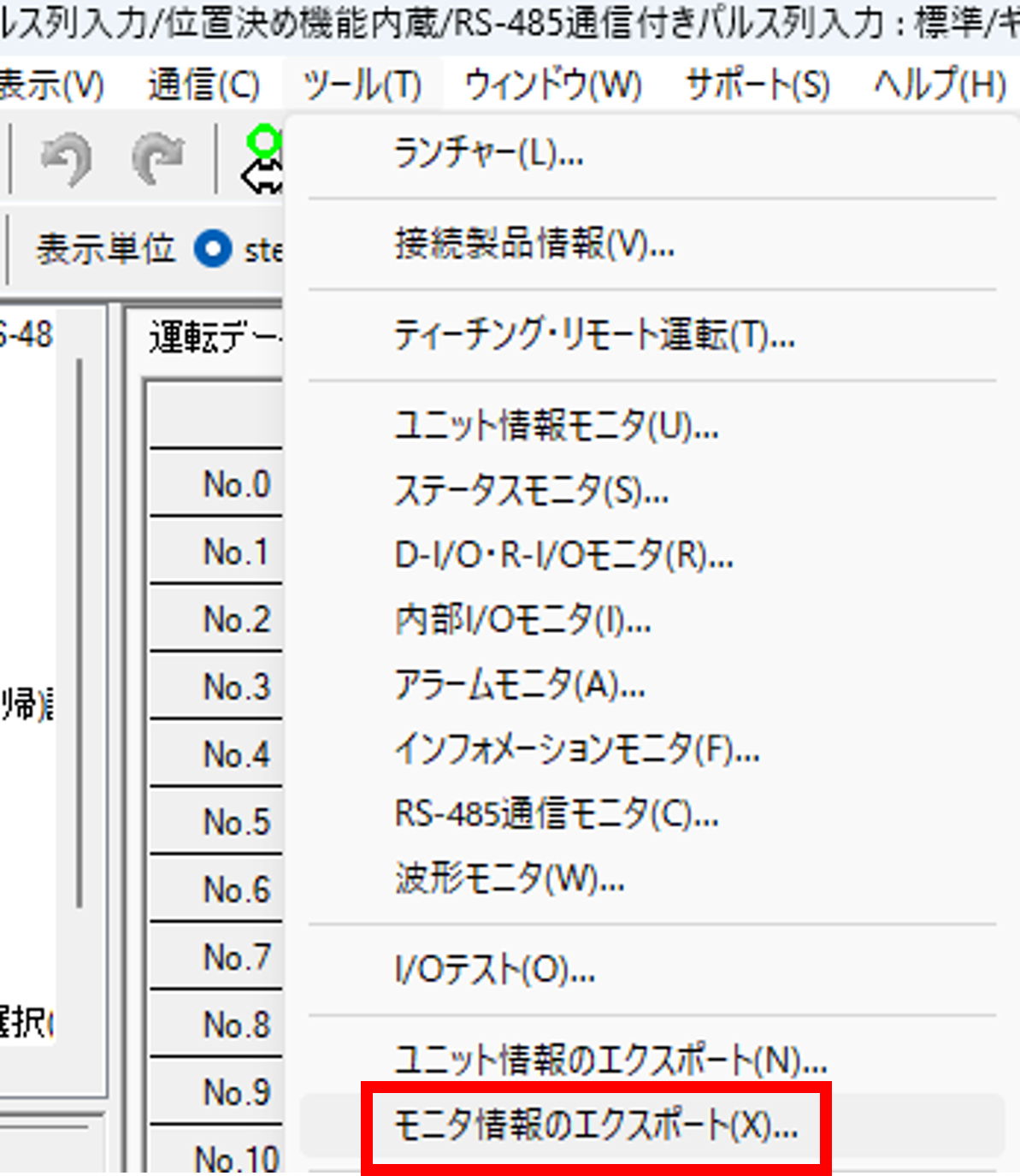The image size is (1020, 1176).
Task: Click the left tree panel vertical scrollbar
Action: tap(80, 633)
